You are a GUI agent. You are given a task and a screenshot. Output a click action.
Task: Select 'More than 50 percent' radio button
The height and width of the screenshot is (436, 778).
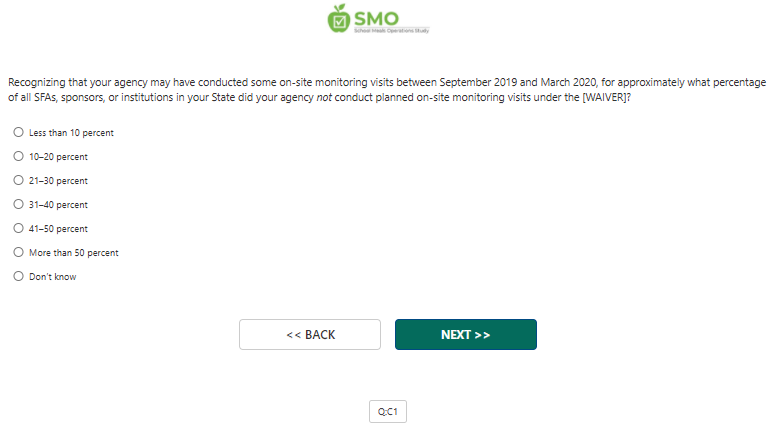(x=18, y=252)
